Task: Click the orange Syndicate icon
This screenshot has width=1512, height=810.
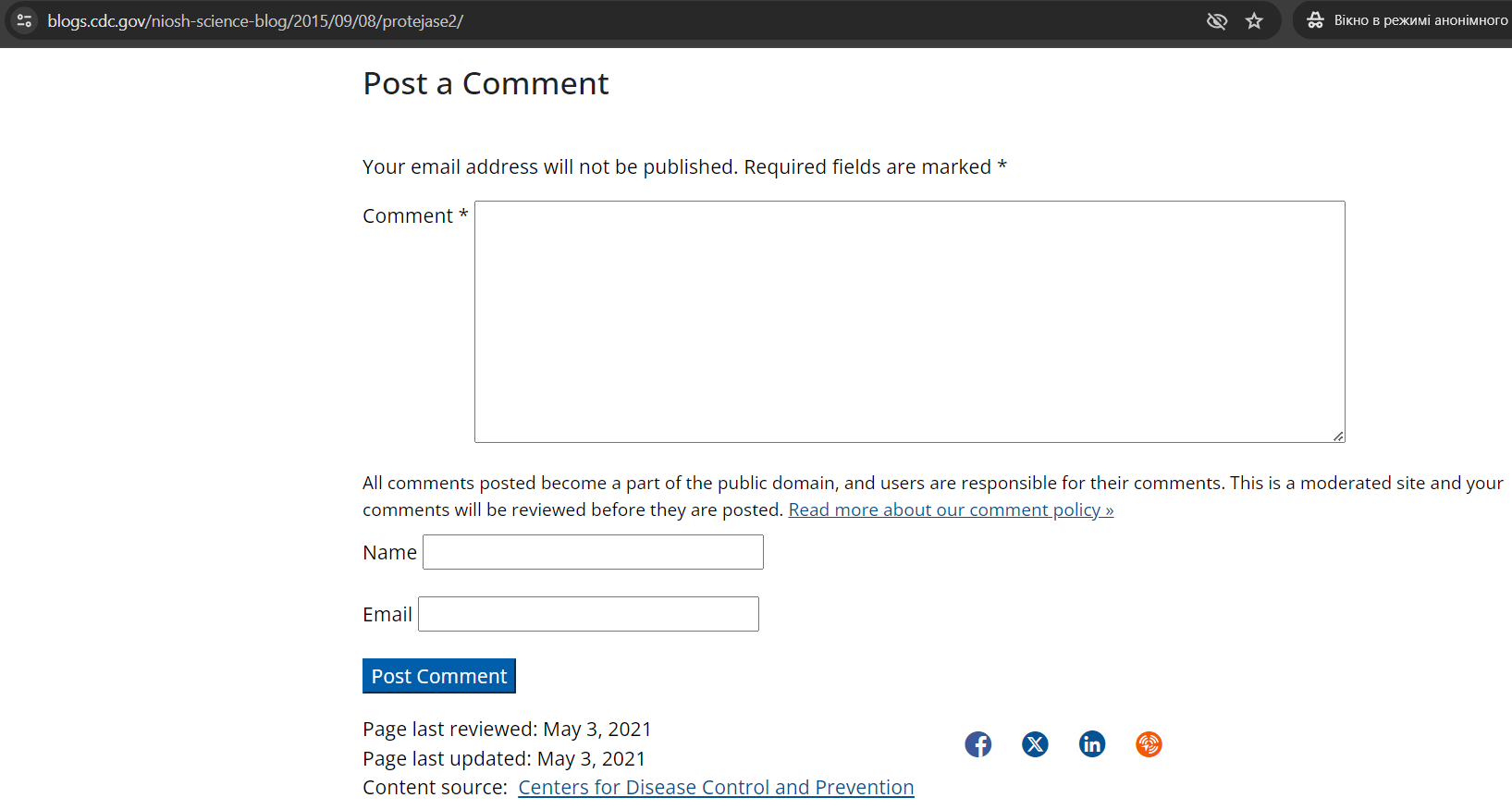Action: pos(1149,744)
